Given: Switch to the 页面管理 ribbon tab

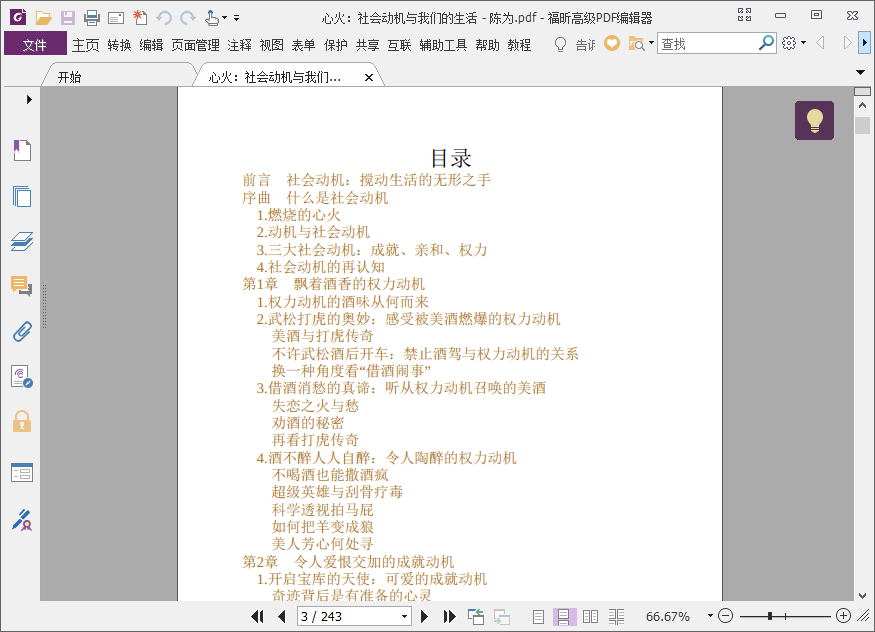Looking at the screenshot, I should pyautogui.click(x=195, y=45).
